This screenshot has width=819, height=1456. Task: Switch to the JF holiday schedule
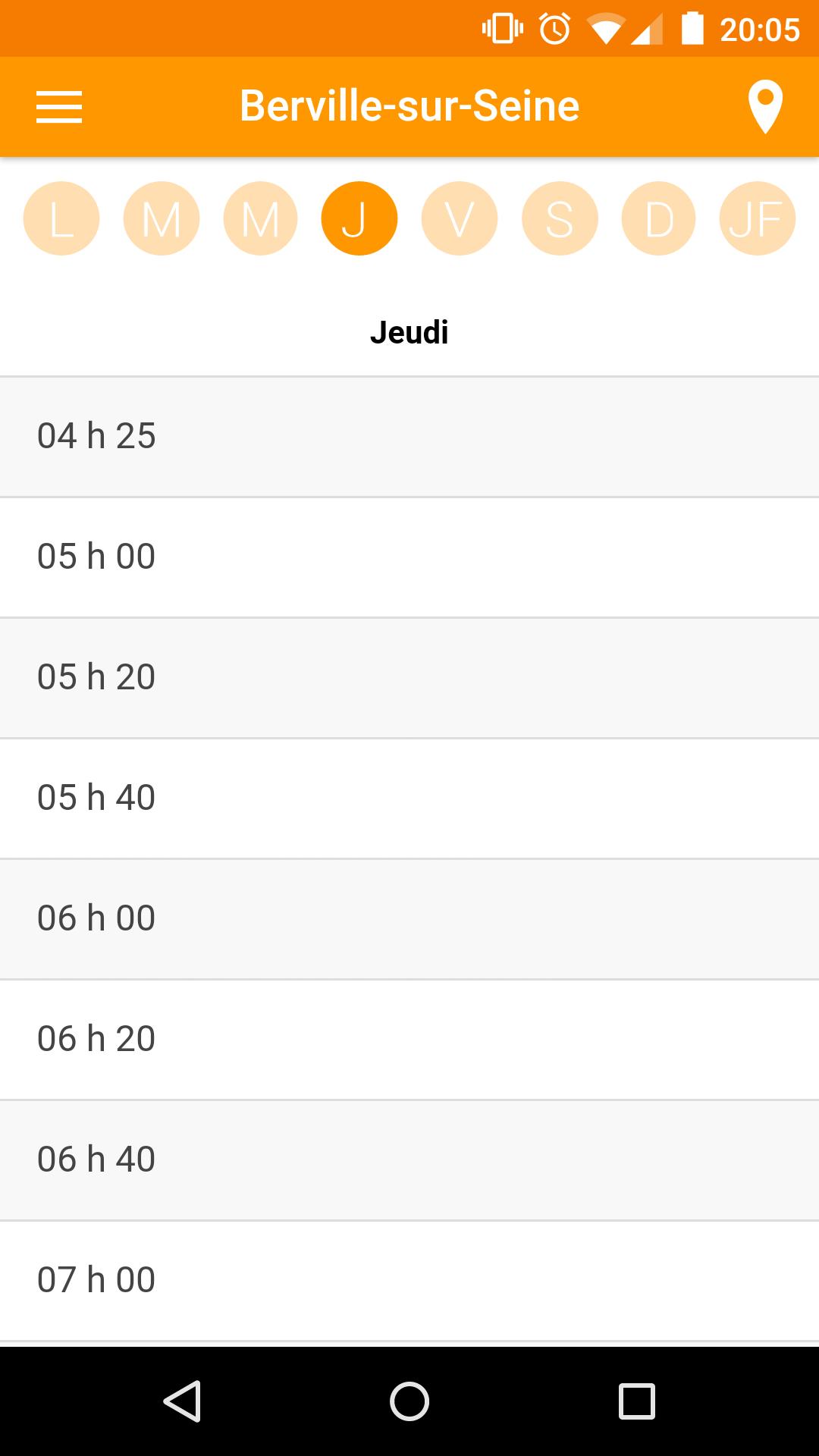[757, 219]
